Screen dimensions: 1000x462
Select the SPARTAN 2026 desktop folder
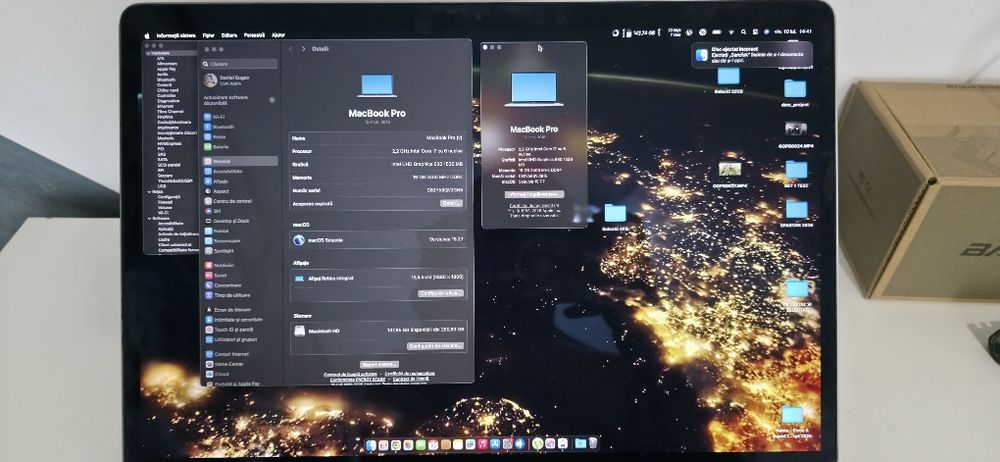(x=797, y=214)
